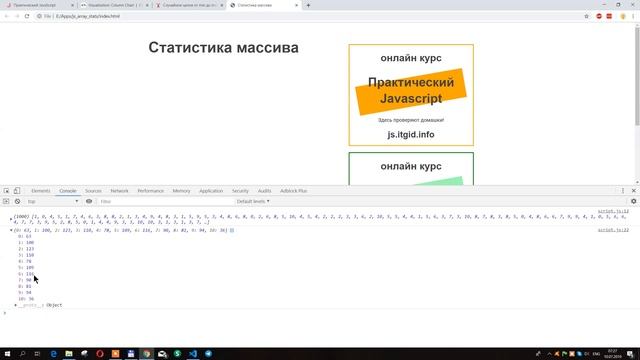Switch to the Performance tab
The height and width of the screenshot is (360, 640).
click(x=150, y=191)
